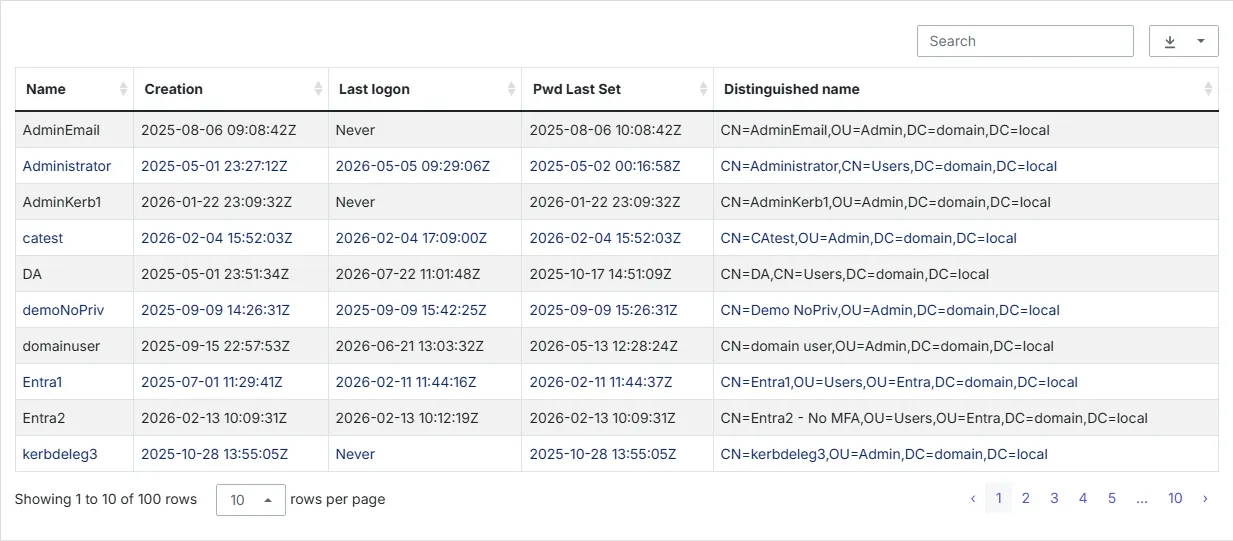Select the Administrator row name
The image size is (1233, 541).
tap(67, 166)
